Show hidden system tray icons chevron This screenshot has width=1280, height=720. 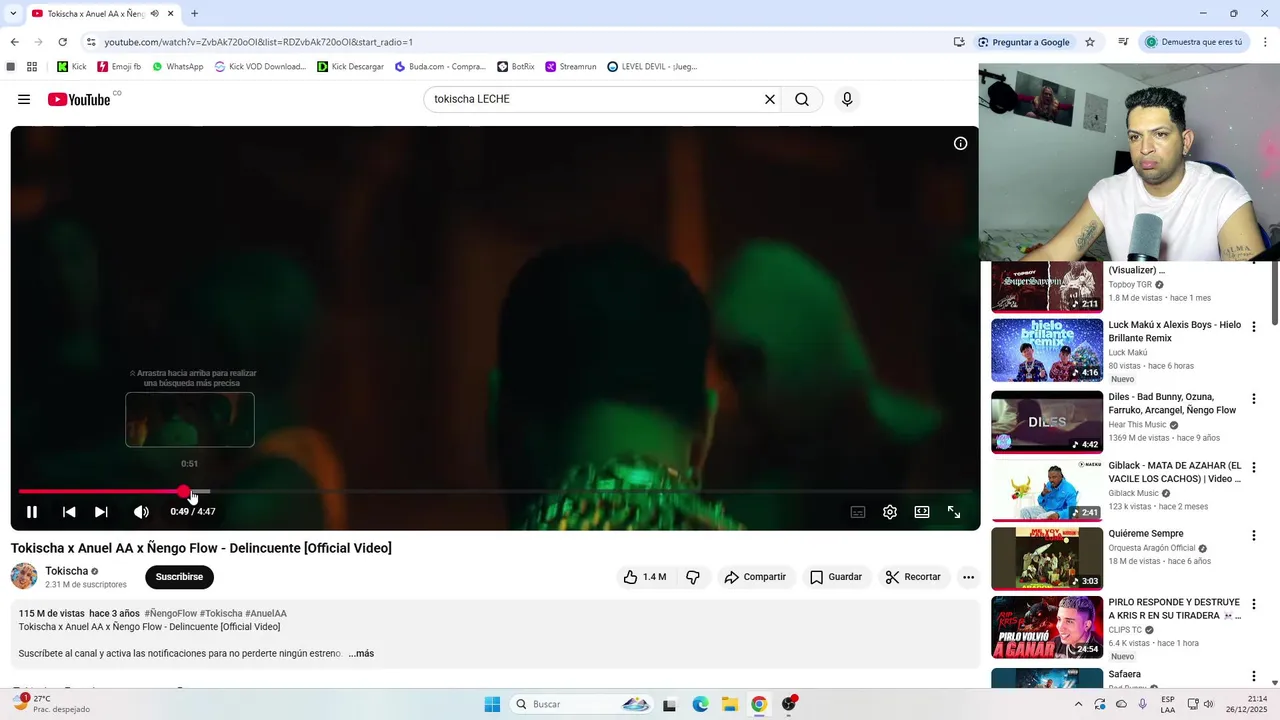pyautogui.click(x=1078, y=704)
